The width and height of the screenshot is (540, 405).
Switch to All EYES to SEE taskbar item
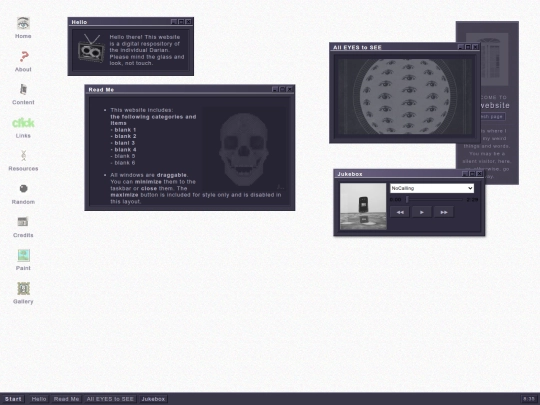(x=110, y=399)
